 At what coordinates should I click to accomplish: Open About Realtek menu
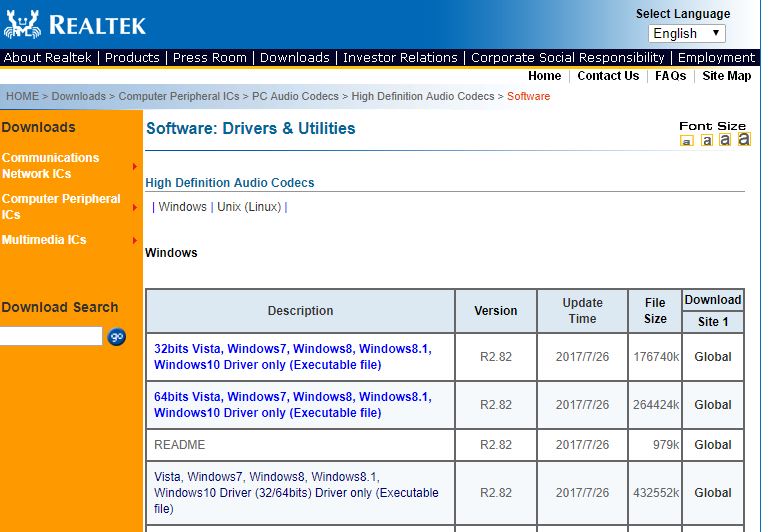[x=47, y=57]
